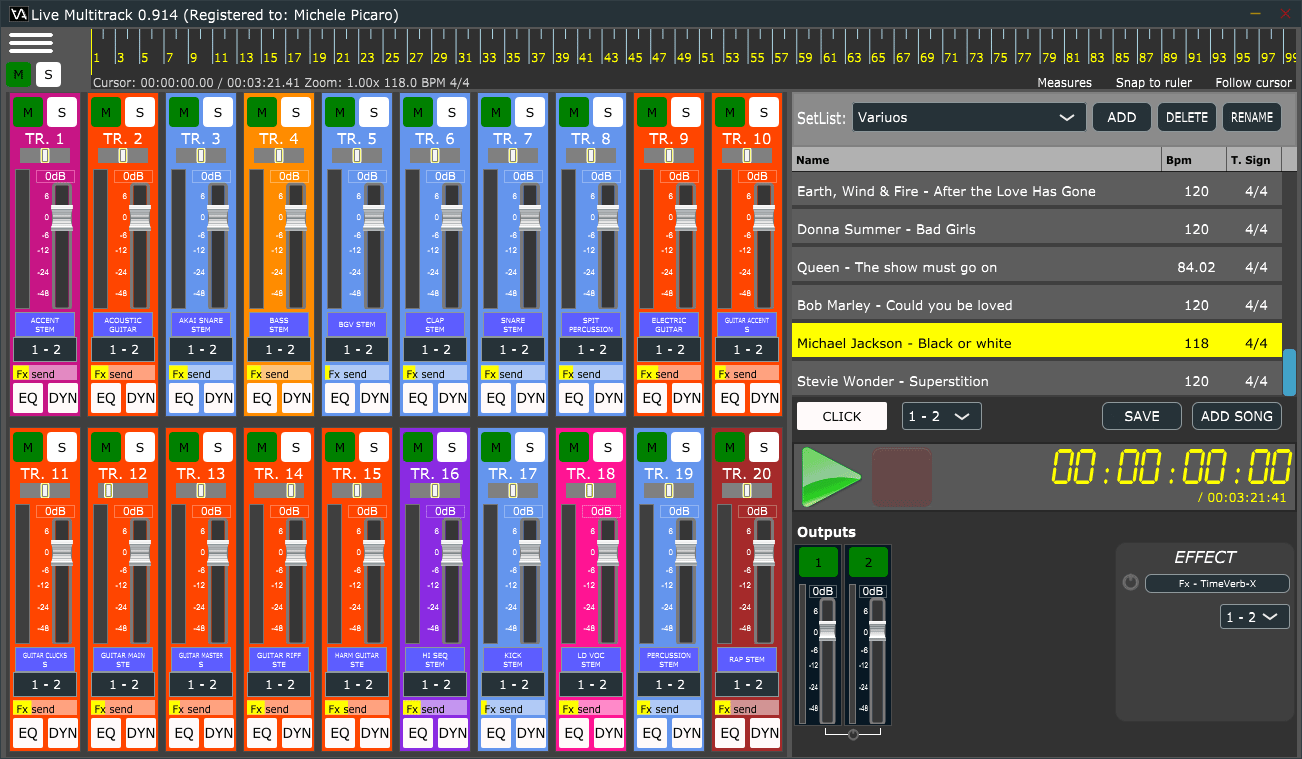
Task: Solo TR. 4 with its S button
Action: (296, 112)
